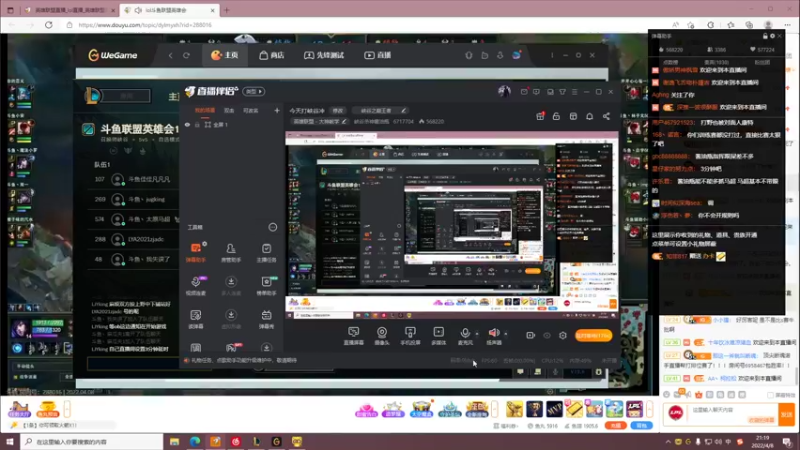Screen dimensions: 800x450
Task: Expand the activity icons arrow in gift bar
Action: [x=494, y=409]
